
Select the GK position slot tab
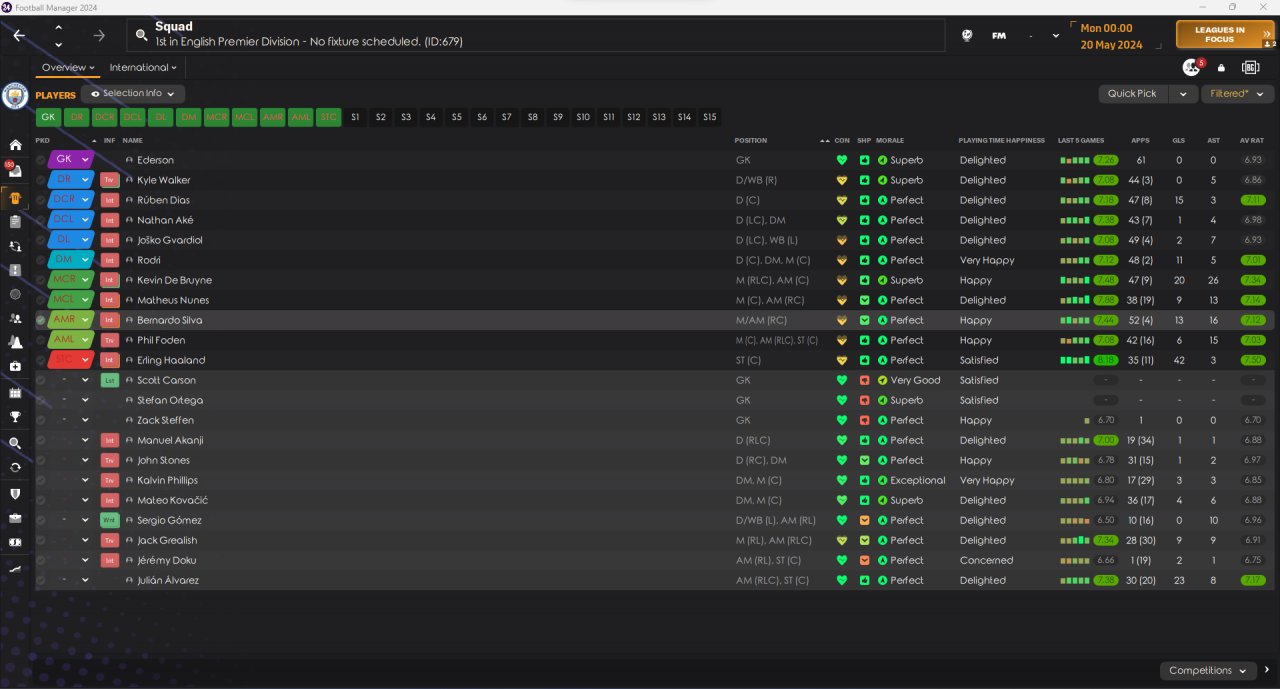[47, 117]
